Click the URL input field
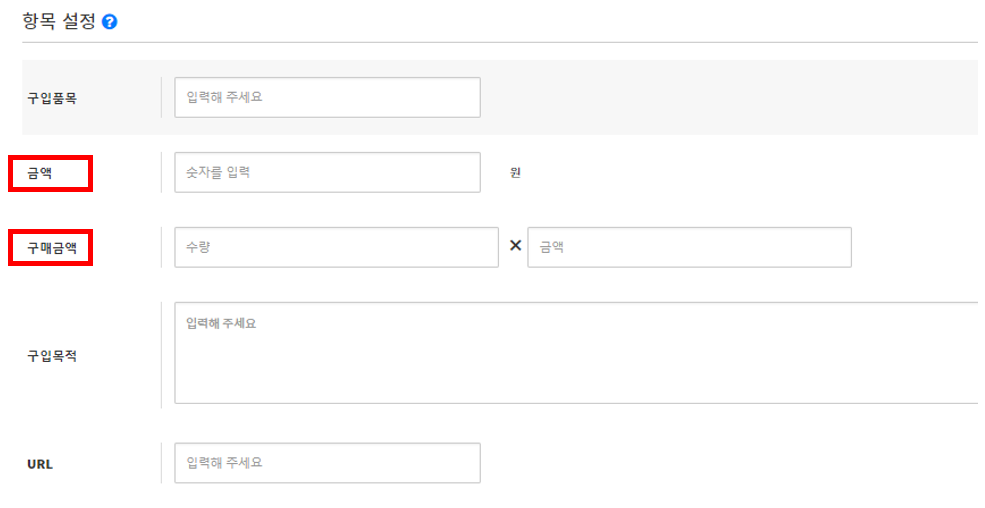Screen dimensions: 985x508 [327, 463]
